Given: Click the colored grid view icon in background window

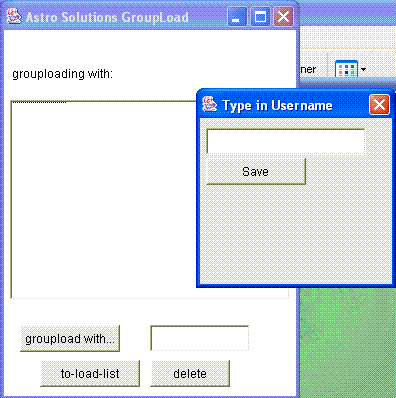Looking at the screenshot, I should pyautogui.click(x=346, y=69).
